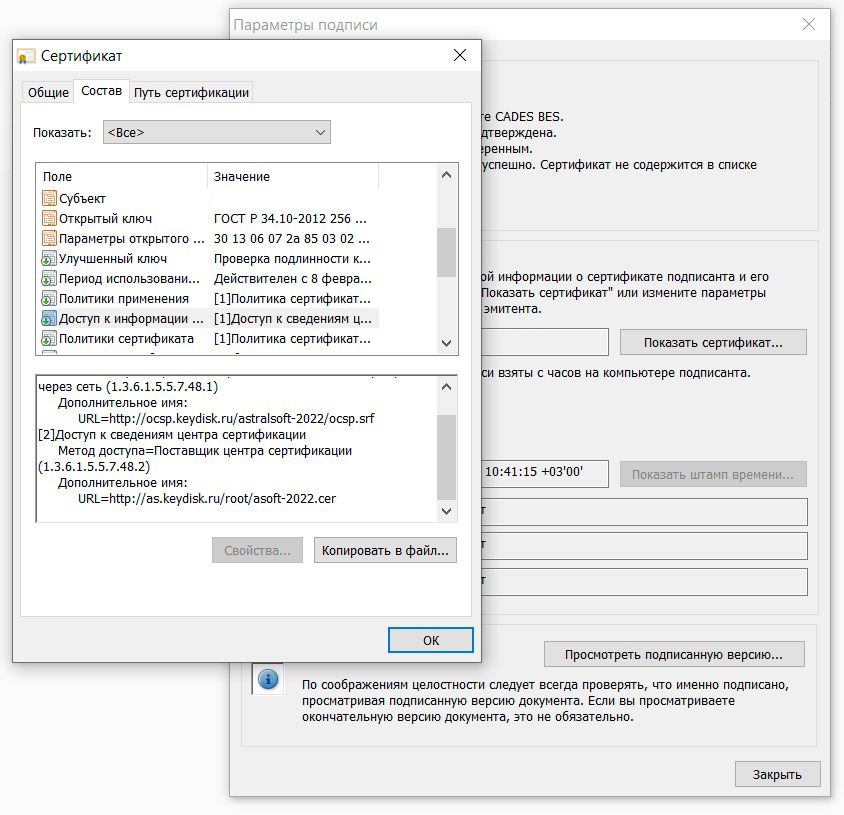Click the Параметры открытого ключа icon

pos(49,238)
